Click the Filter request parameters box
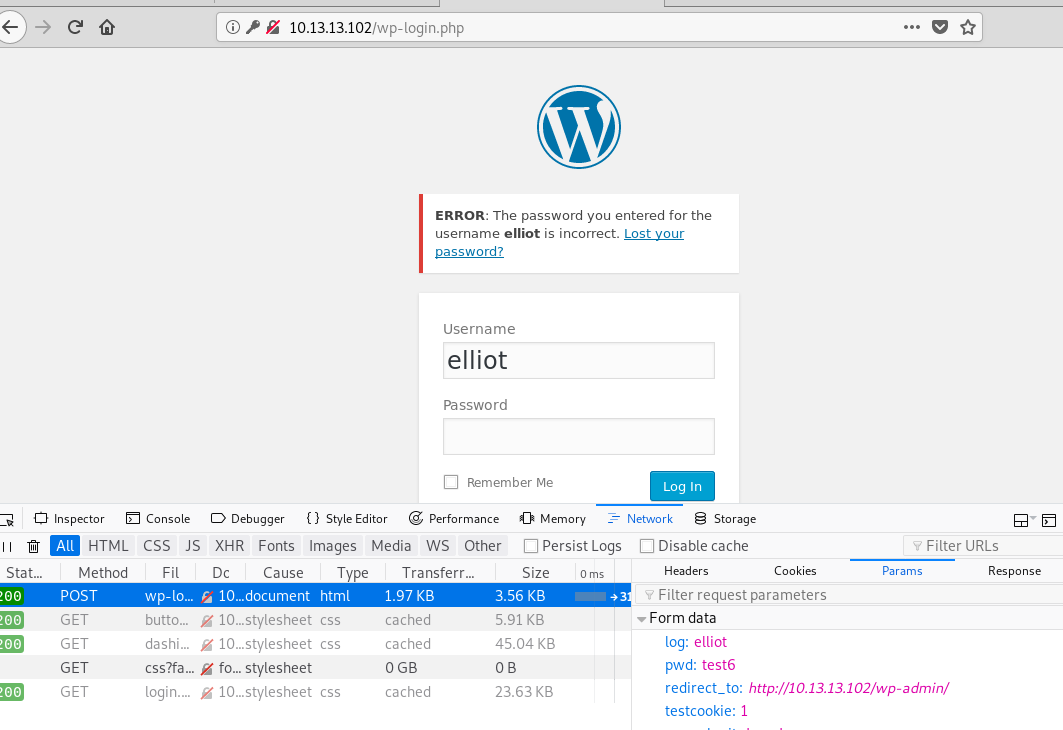Viewport: 1063px width, 730px height. pyautogui.click(x=849, y=594)
